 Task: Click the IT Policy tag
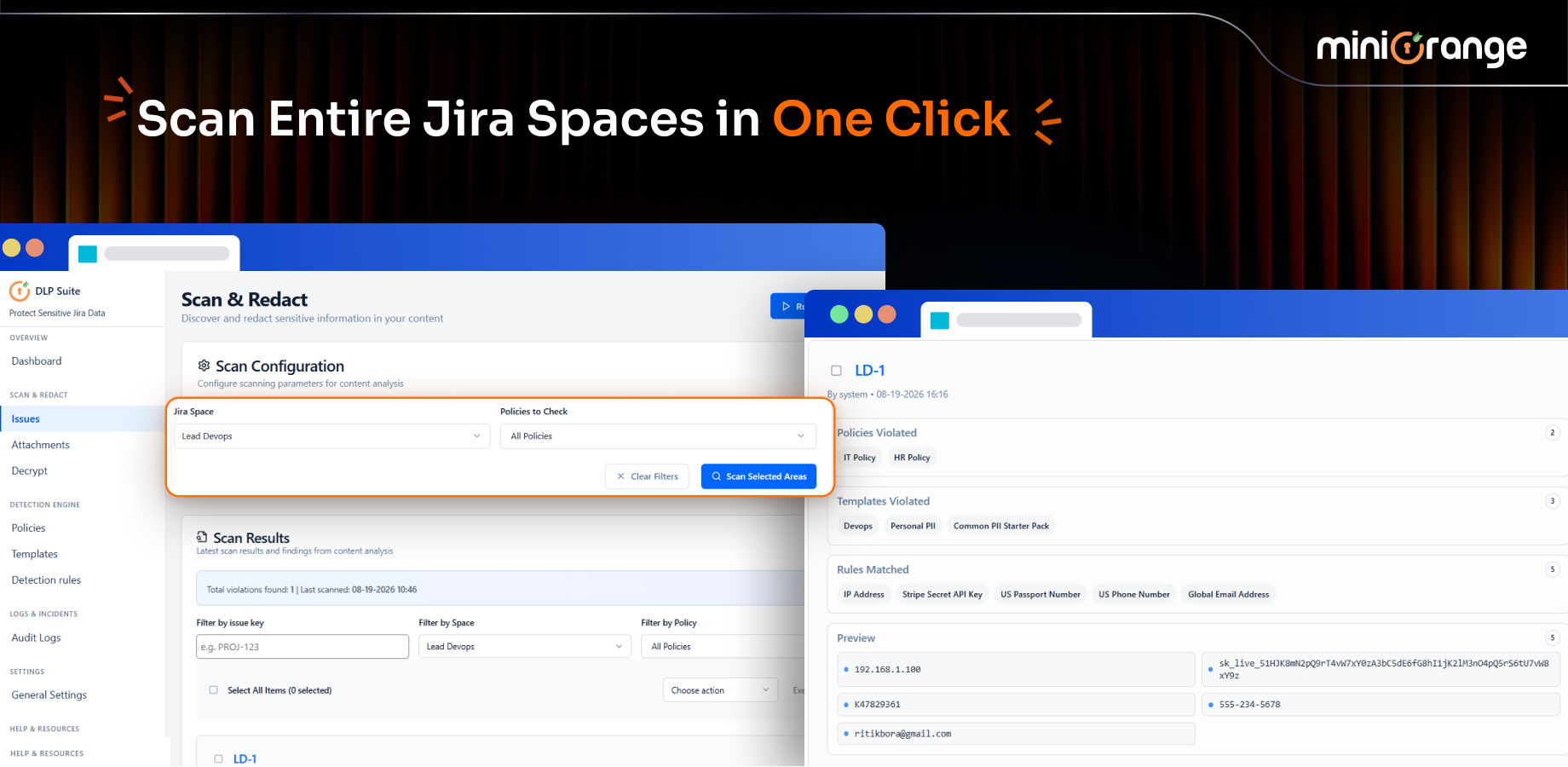(x=860, y=458)
